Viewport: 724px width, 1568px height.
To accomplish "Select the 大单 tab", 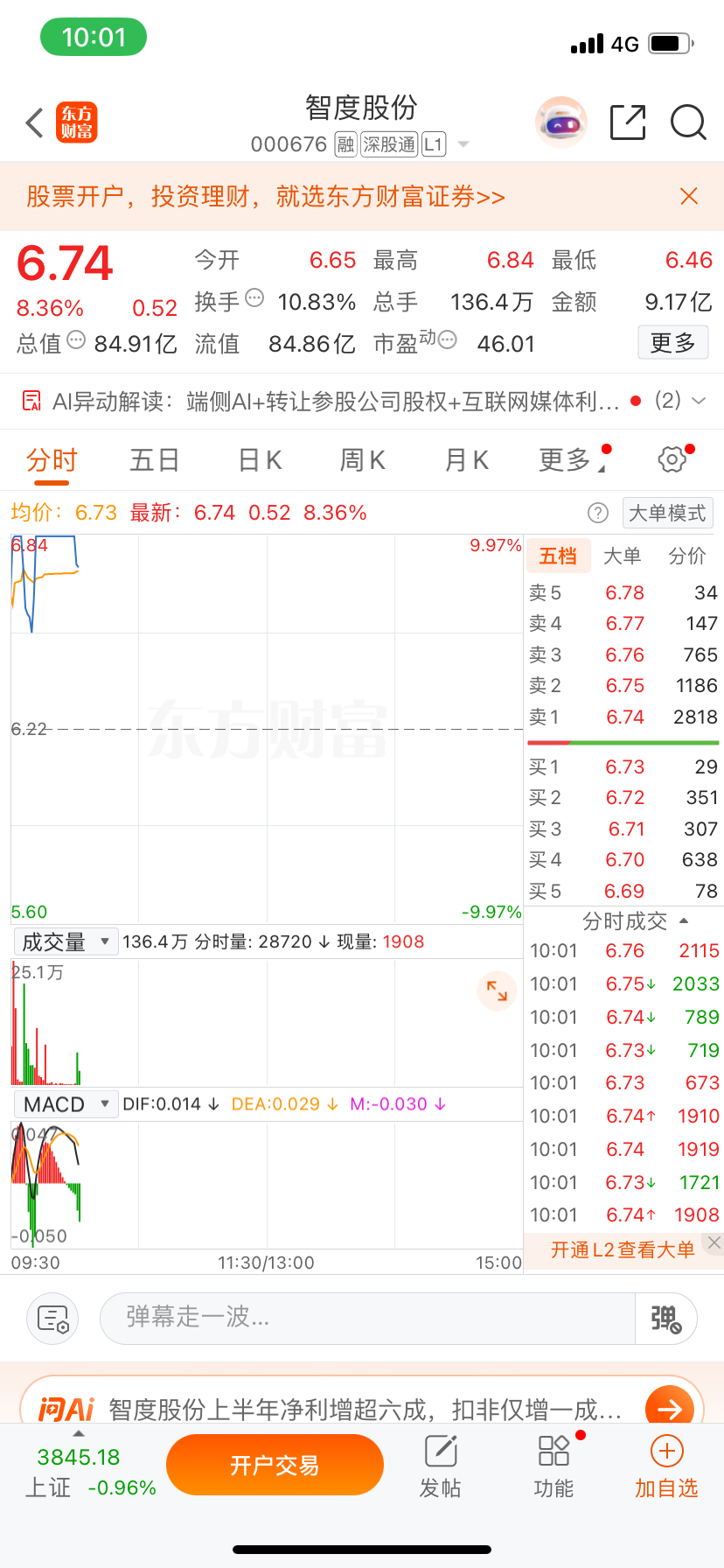I will coord(623,556).
